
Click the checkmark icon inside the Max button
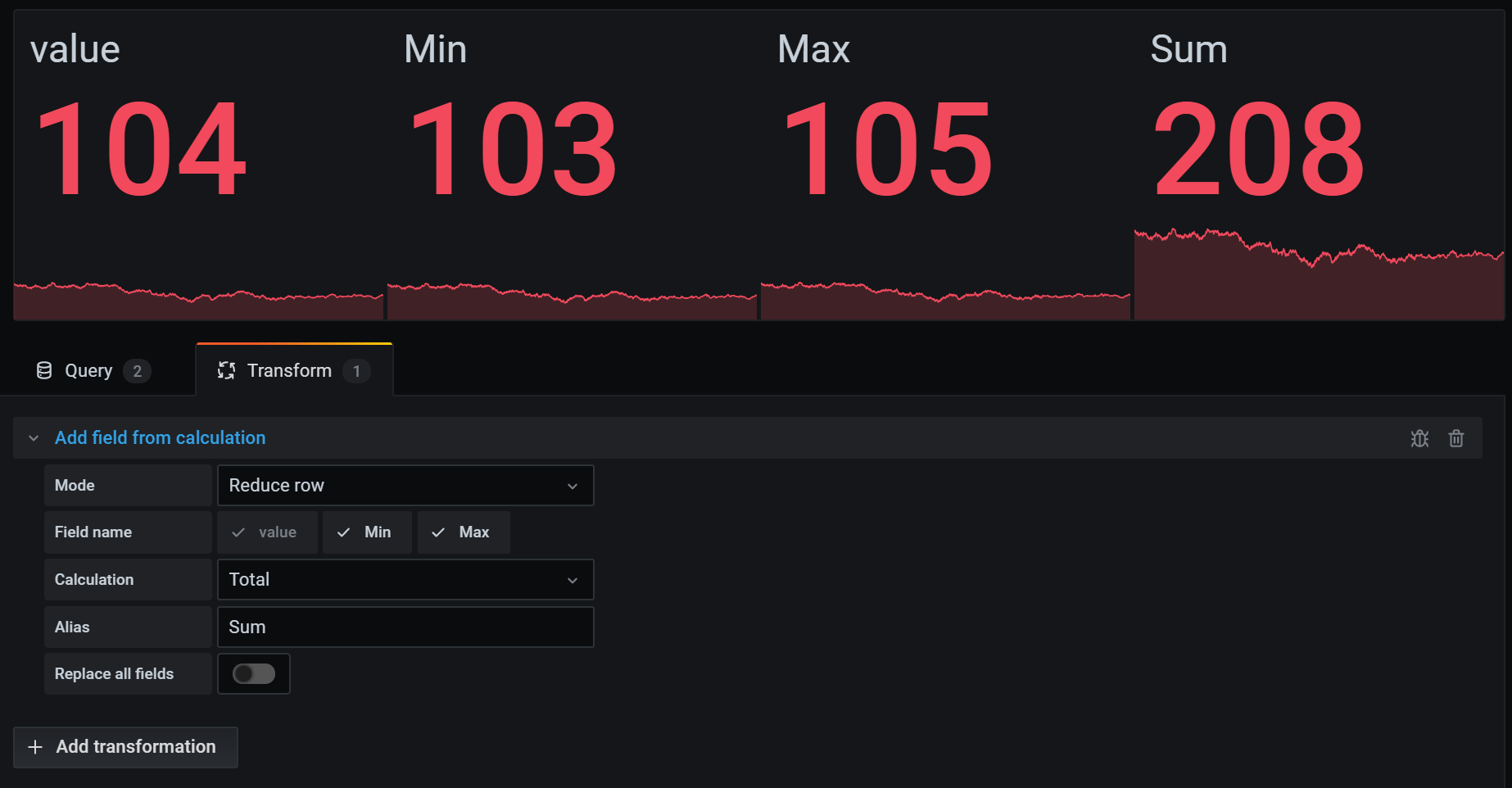(x=439, y=532)
